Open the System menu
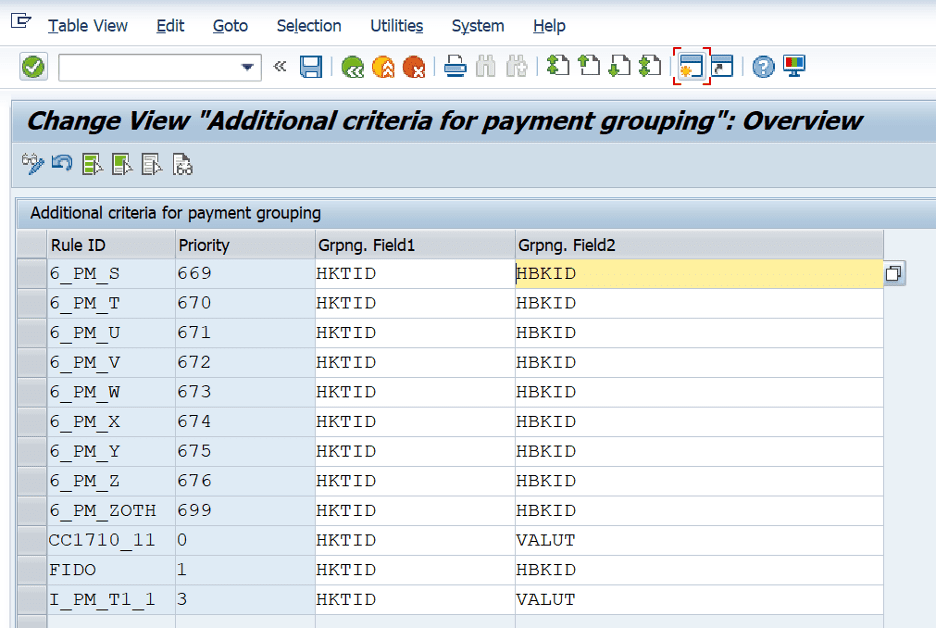936x628 pixels. pos(478,26)
